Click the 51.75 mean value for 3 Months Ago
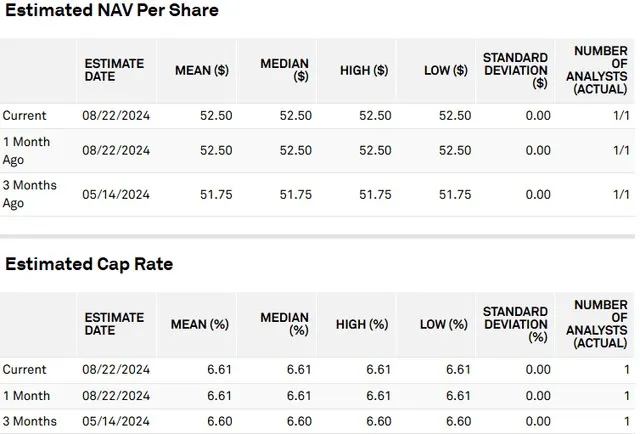Screen dimensions: 640x434 tap(215, 194)
